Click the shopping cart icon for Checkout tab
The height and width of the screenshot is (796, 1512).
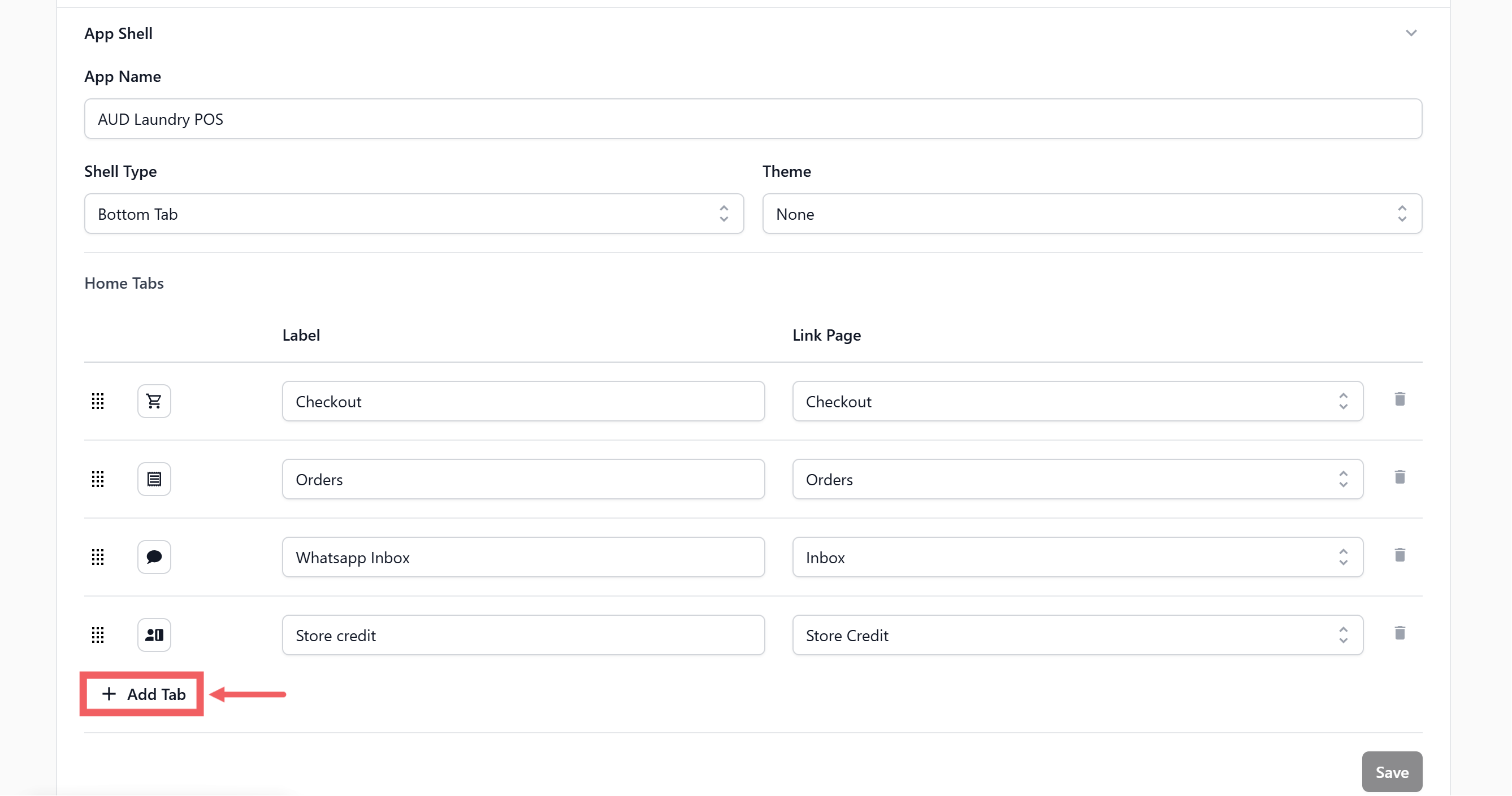tap(154, 401)
